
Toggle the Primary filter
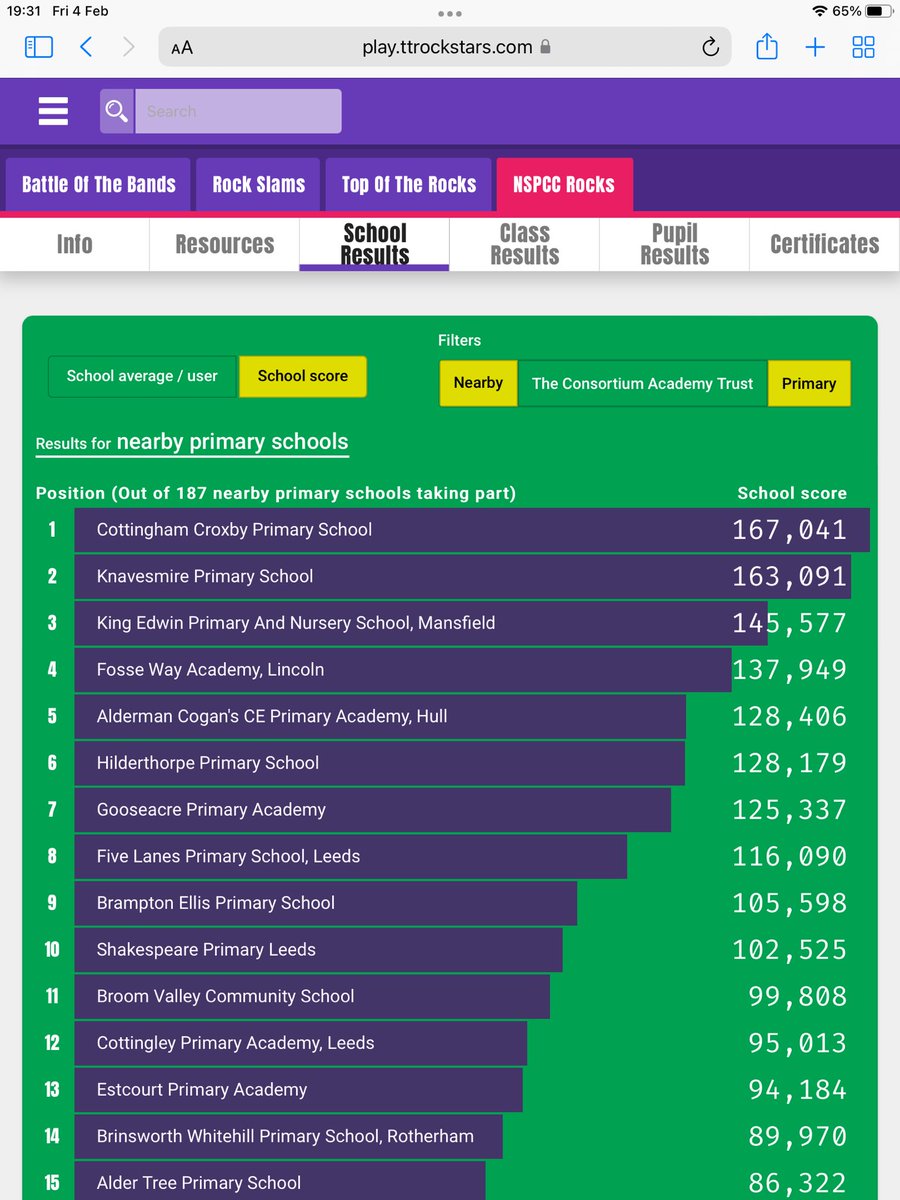[809, 383]
